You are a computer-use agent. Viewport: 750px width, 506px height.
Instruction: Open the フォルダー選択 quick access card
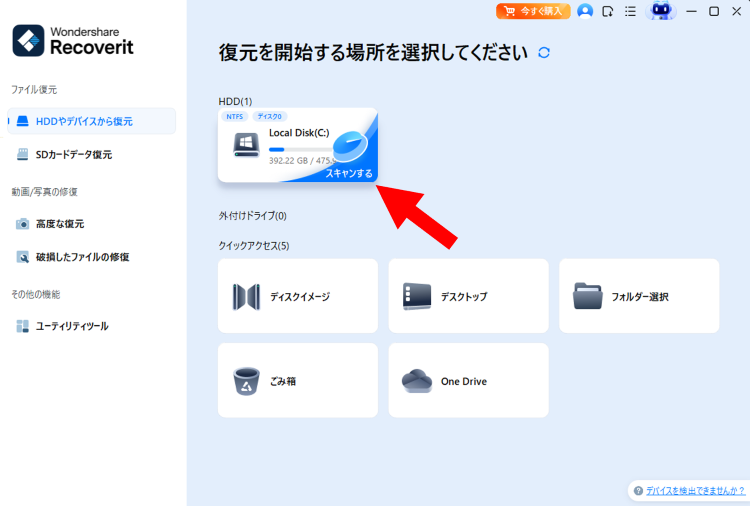(x=639, y=296)
